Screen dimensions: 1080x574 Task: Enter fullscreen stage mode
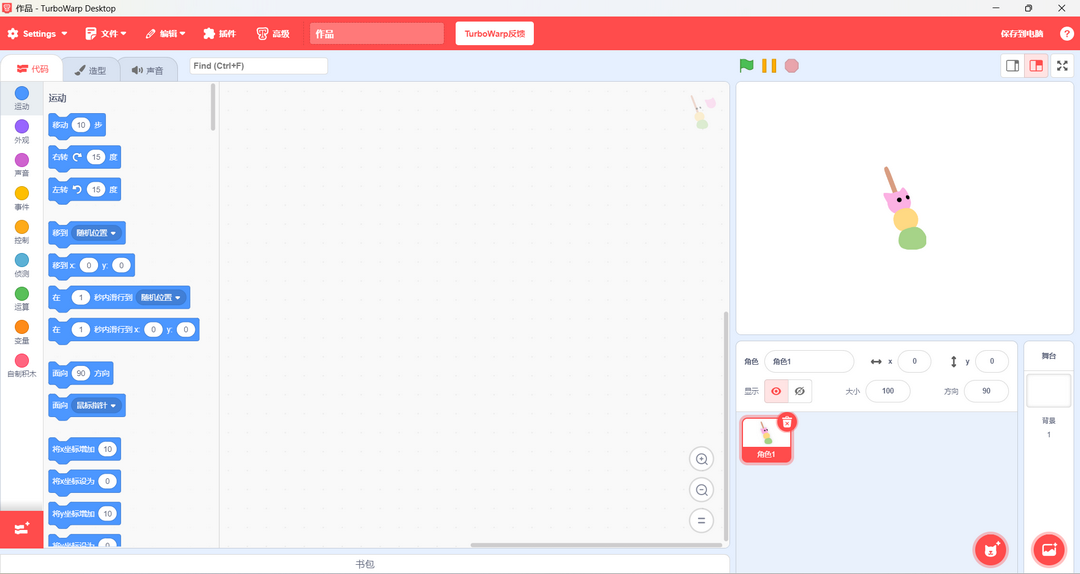tap(1062, 66)
